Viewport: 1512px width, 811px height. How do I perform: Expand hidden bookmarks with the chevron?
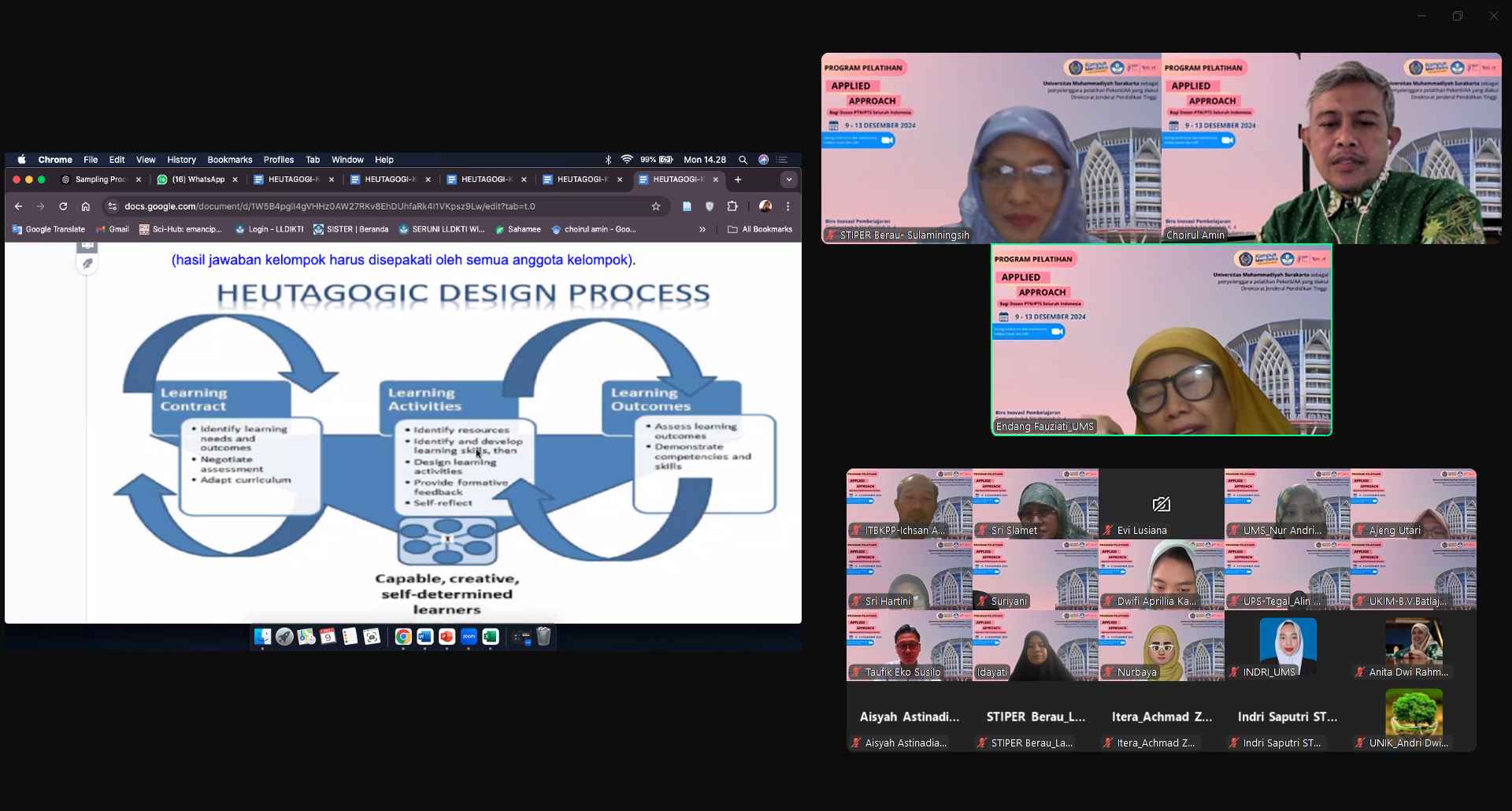click(702, 230)
